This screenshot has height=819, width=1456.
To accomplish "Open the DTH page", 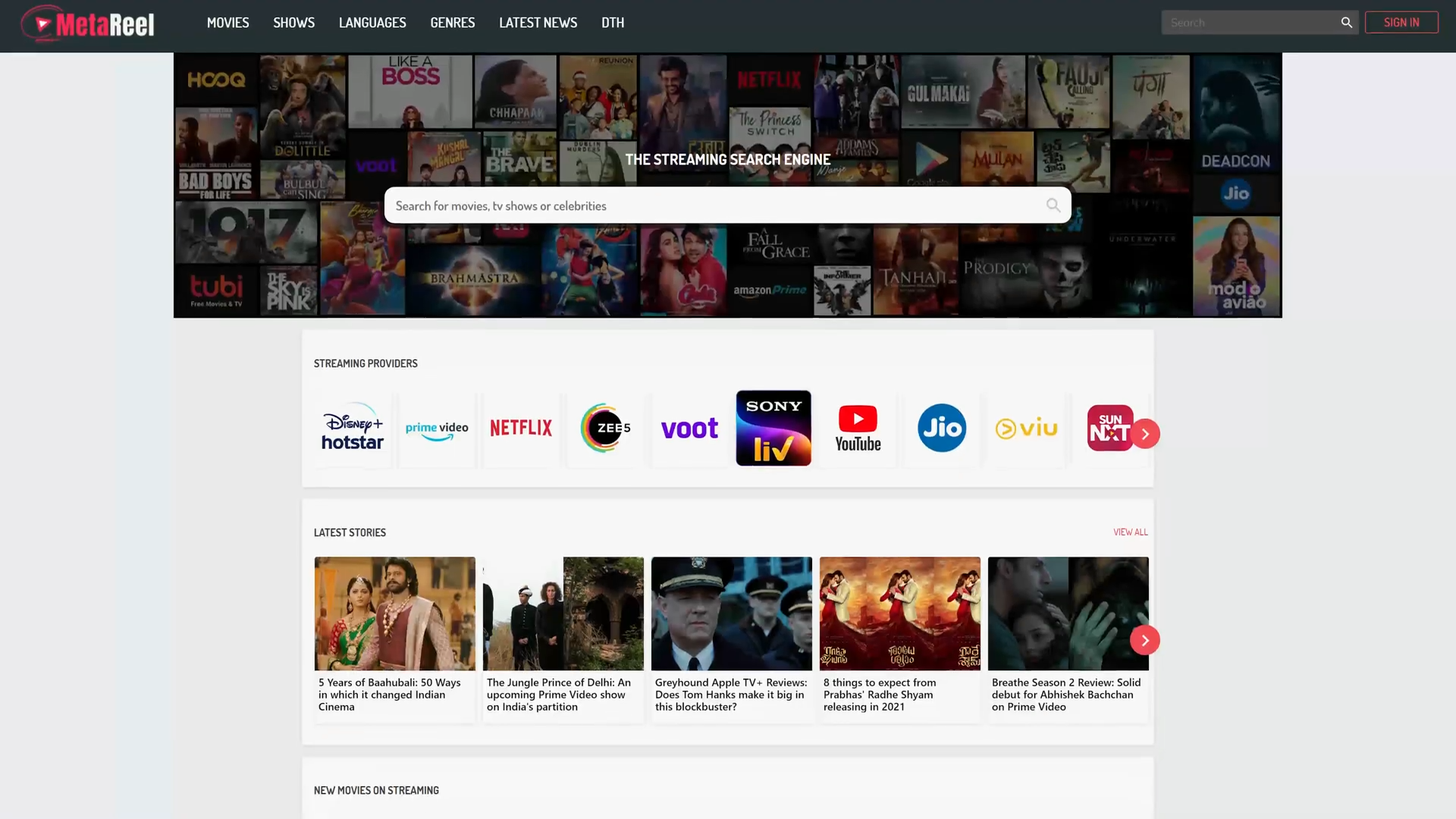I will click(x=613, y=23).
